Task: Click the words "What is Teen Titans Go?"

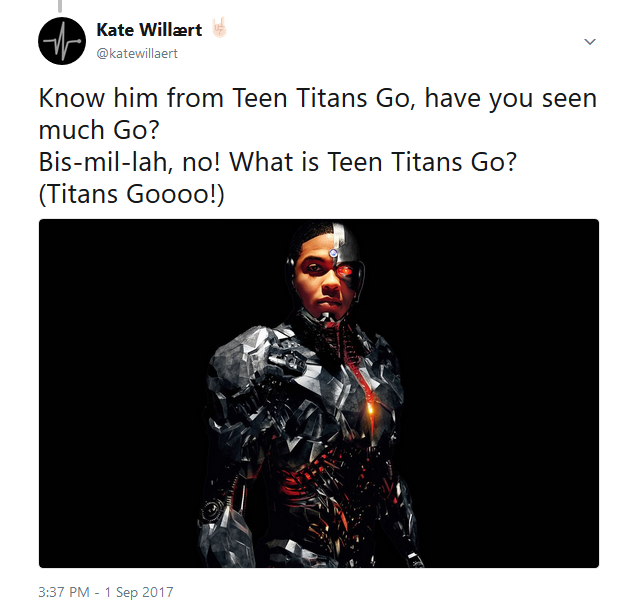Action: pyautogui.click(x=373, y=162)
